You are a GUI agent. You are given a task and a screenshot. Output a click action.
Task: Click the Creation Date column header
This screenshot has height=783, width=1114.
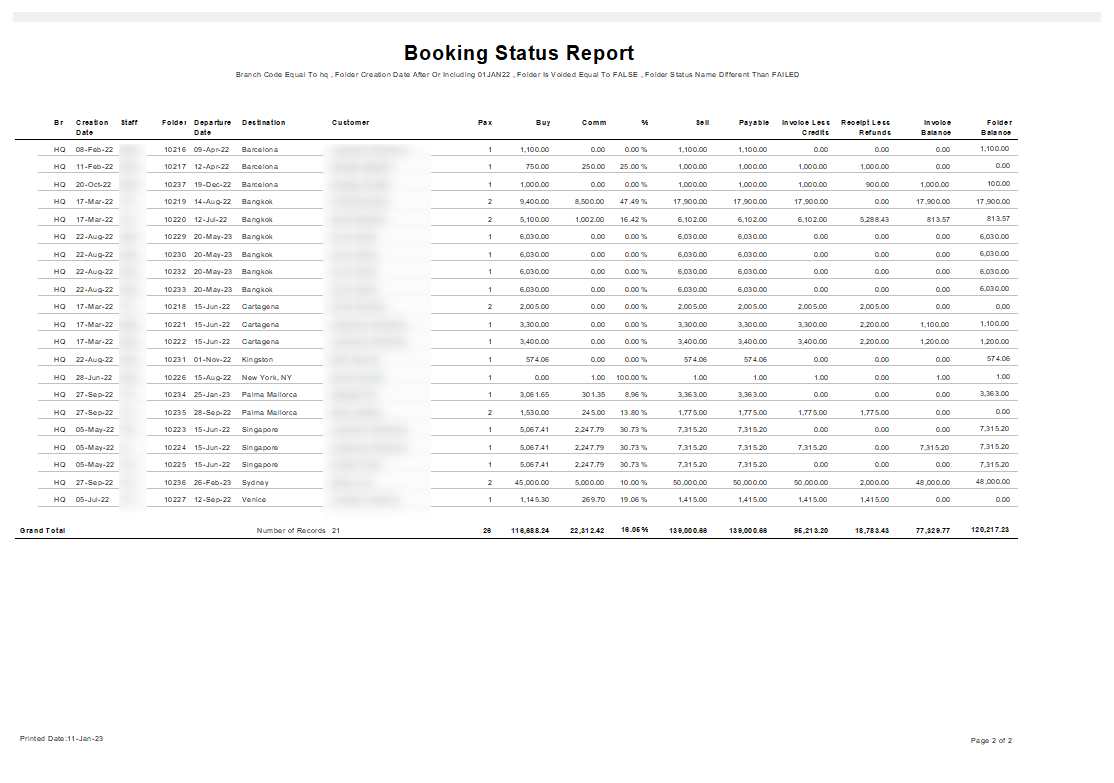coord(92,127)
